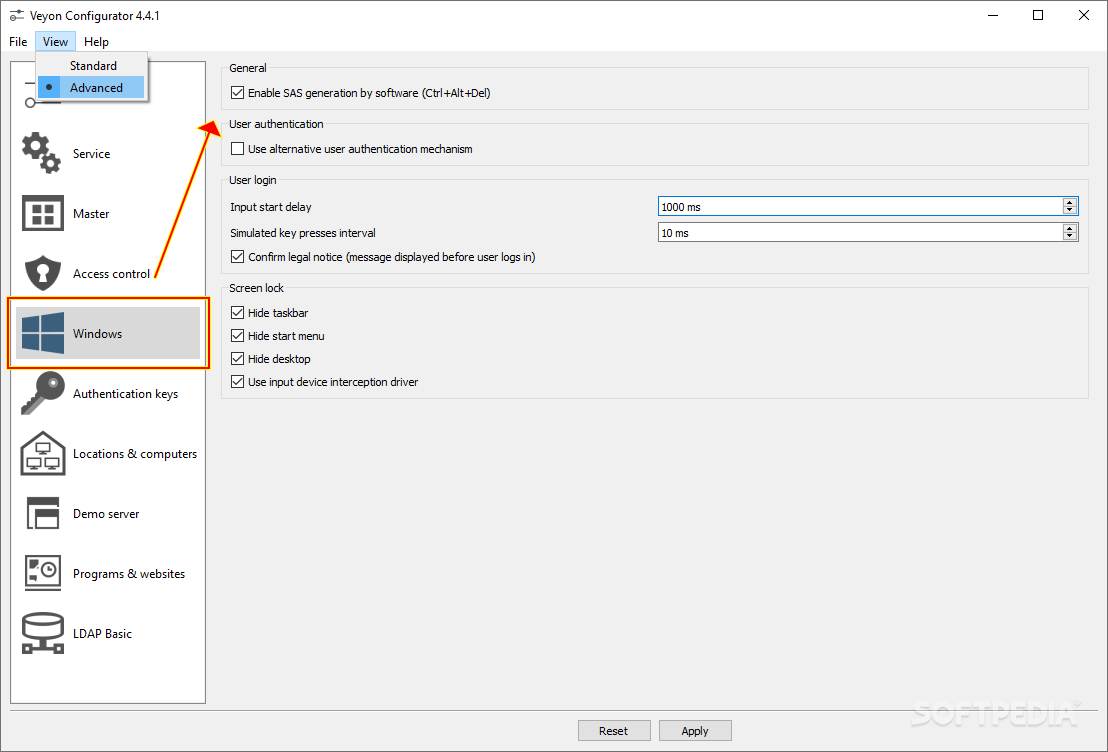This screenshot has height=752, width=1108.
Task: Apply the configuration changes
Action: 695,731
